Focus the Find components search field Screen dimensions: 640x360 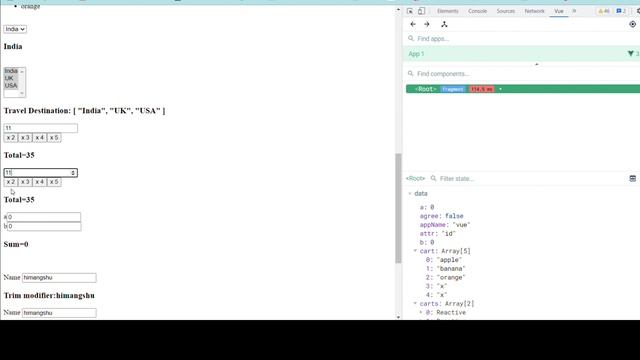coord(522,74)
